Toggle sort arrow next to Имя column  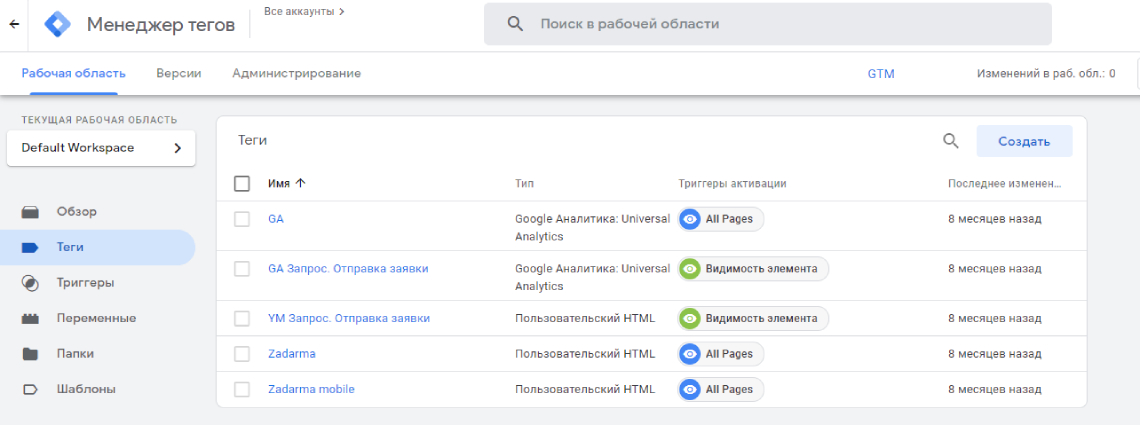[x=300, y=184]
